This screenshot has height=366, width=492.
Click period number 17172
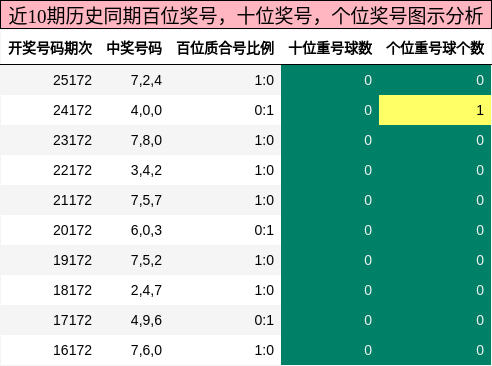72,320
